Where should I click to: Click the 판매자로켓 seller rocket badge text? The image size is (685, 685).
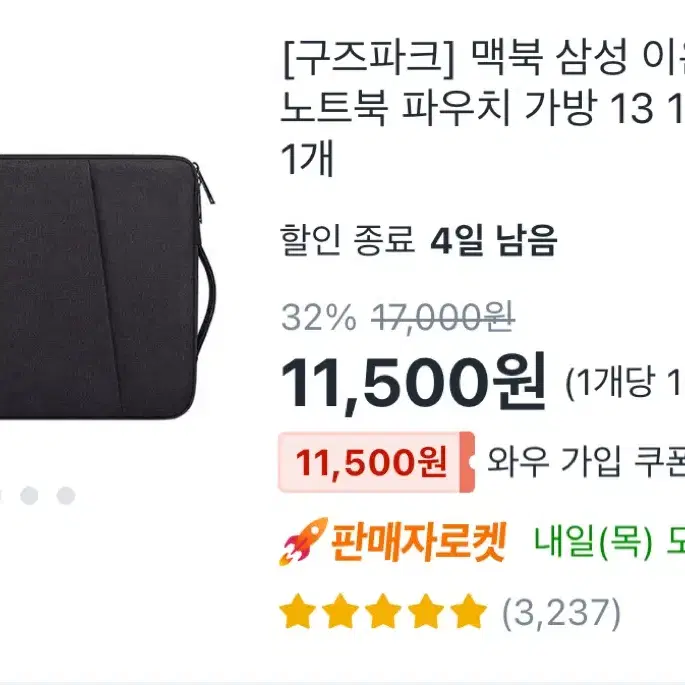point(418,543)
